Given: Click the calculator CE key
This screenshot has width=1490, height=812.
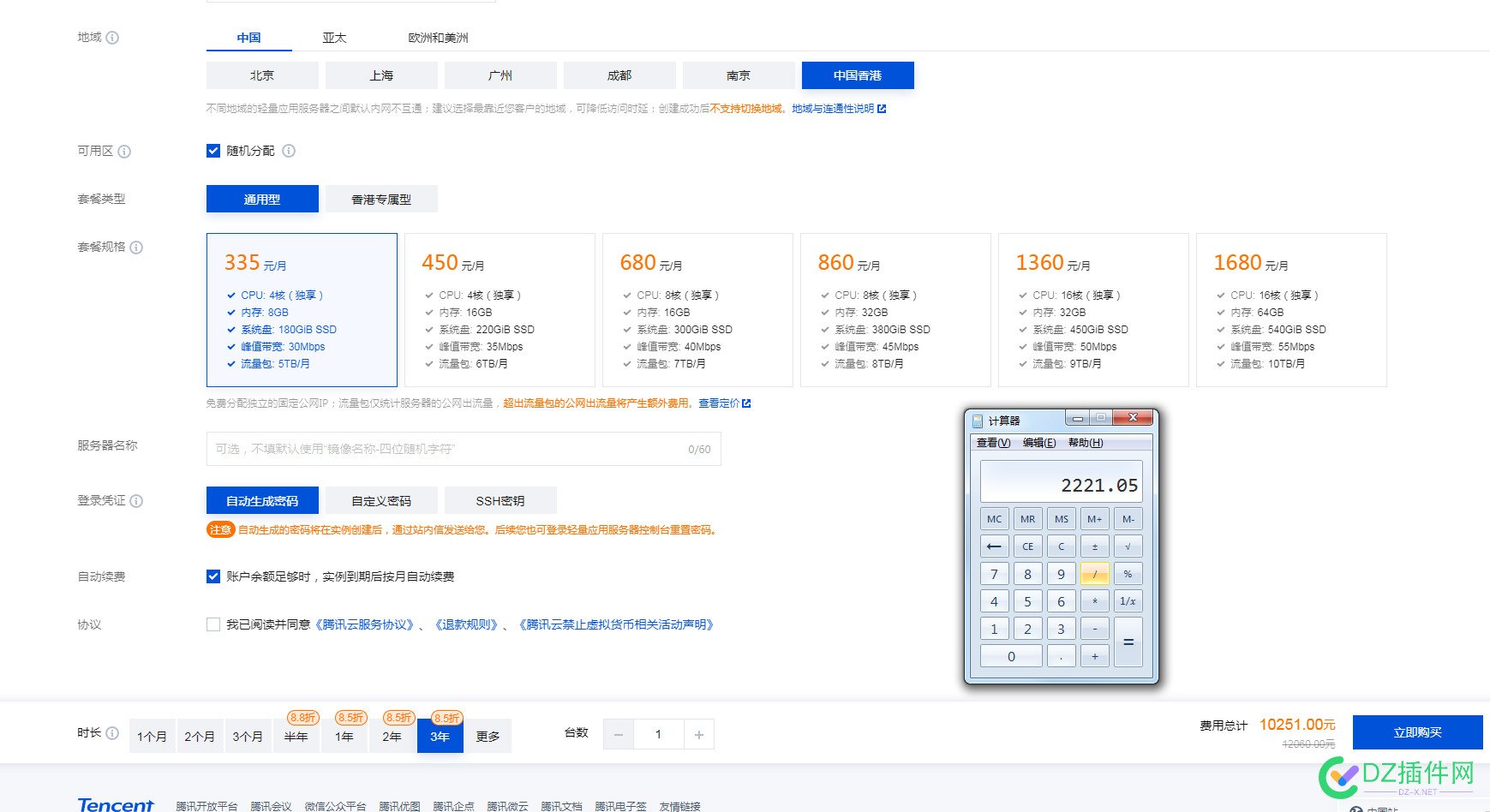Looking at the screenshot, I should (1027, 546).
